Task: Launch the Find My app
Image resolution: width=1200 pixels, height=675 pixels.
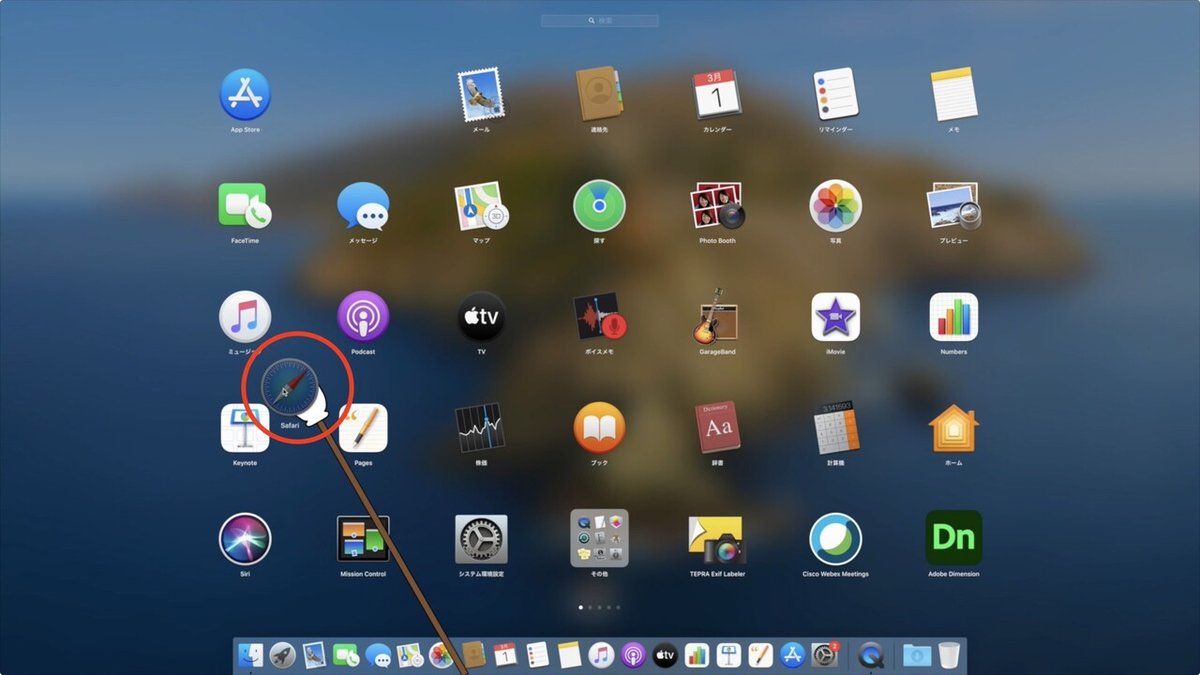Action: click(x=599, y=206)
